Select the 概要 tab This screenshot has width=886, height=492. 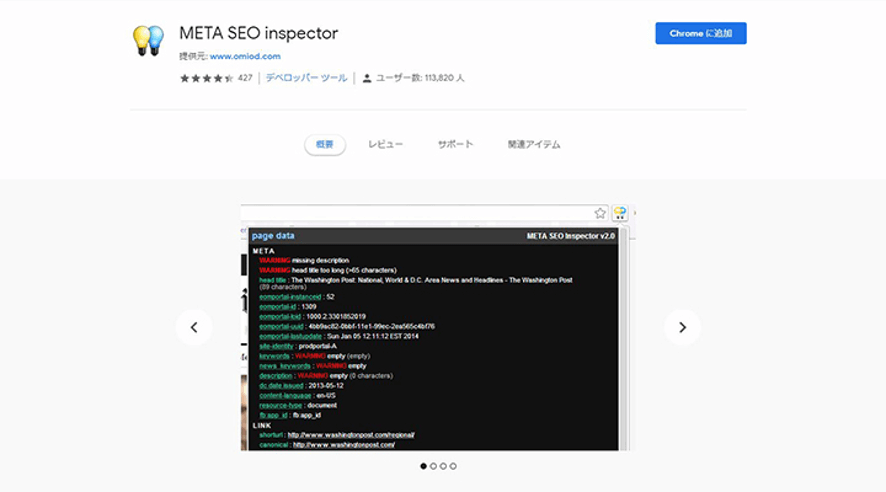tap(325, 145)
